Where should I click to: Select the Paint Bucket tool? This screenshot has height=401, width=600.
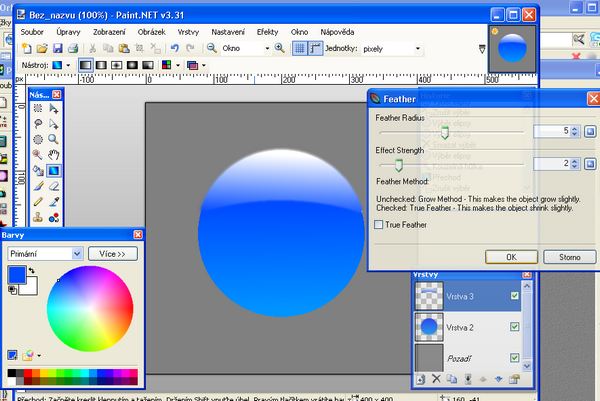point(37,171)
